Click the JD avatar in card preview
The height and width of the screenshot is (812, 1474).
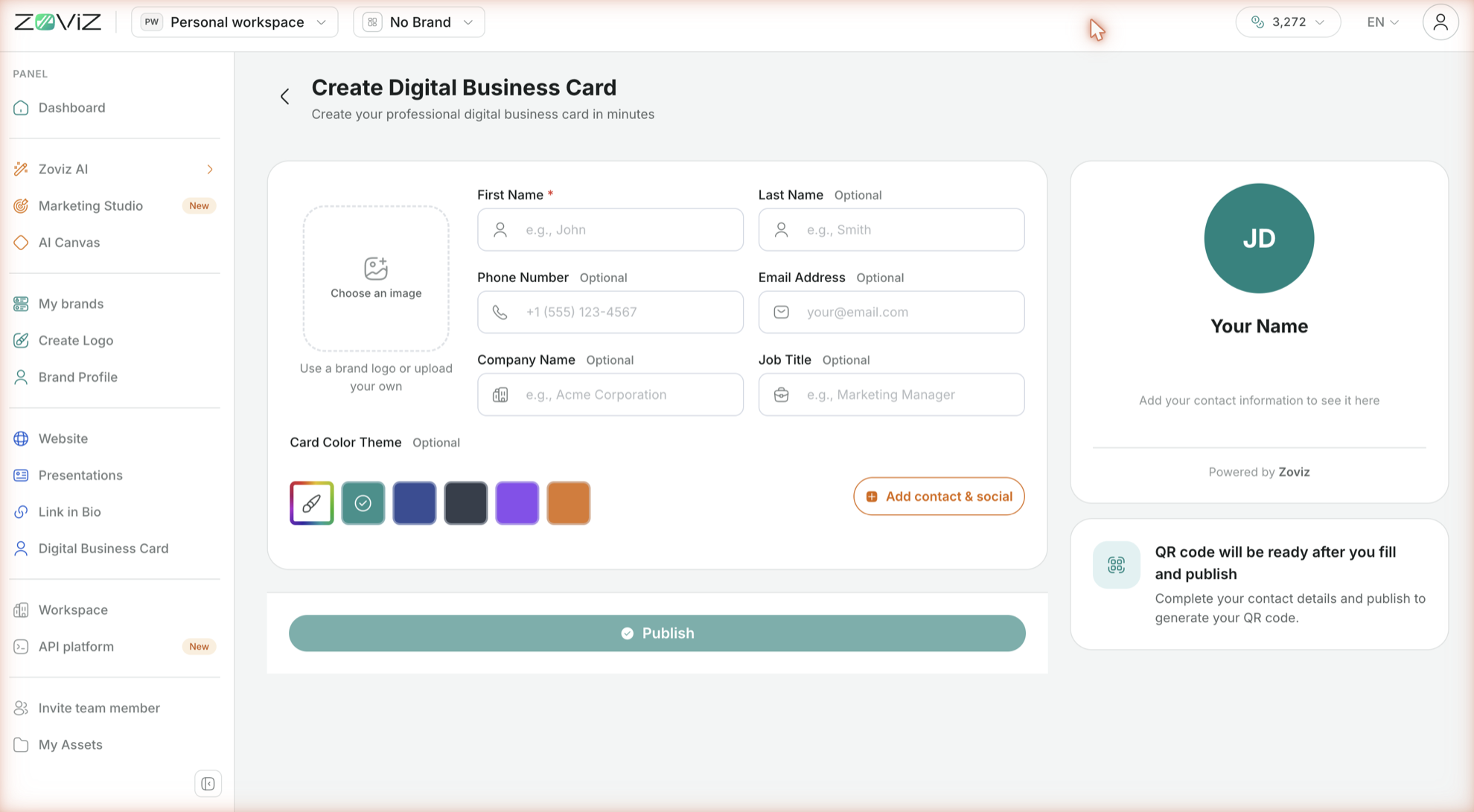1259,238
